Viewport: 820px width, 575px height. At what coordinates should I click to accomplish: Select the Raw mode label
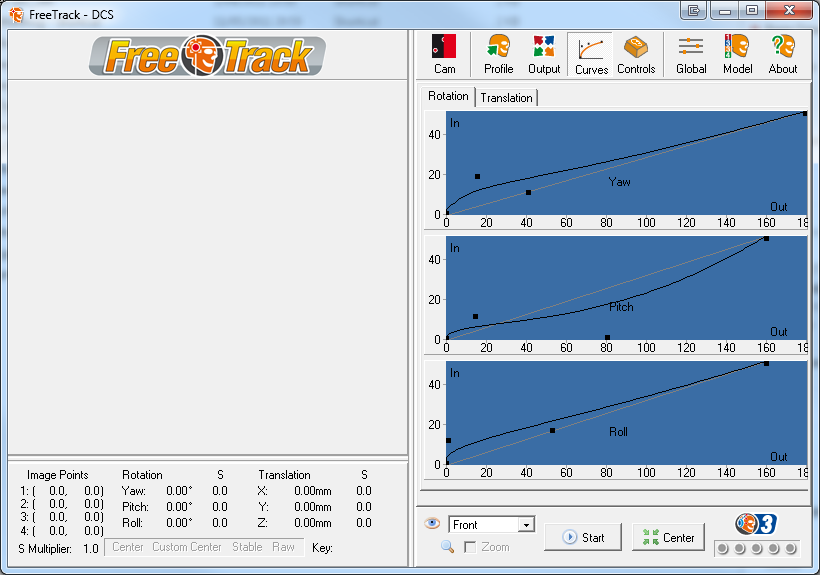click(x=283, y=547)
